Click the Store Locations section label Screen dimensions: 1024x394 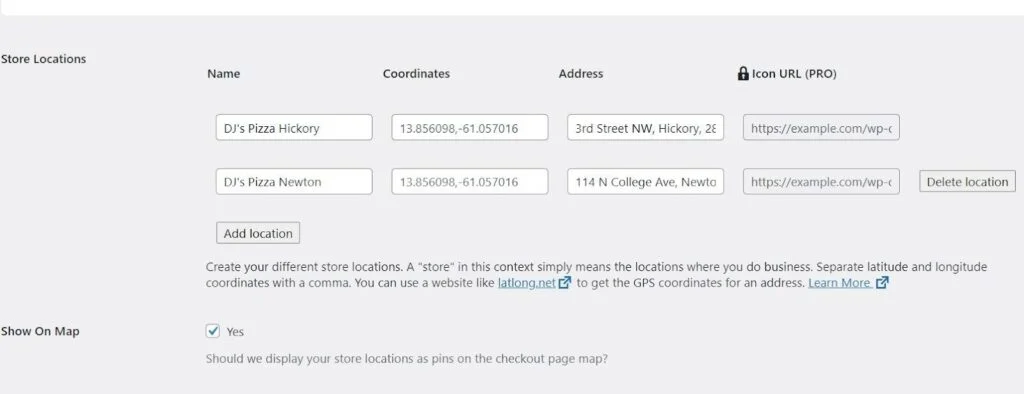(x=43, y=59)
